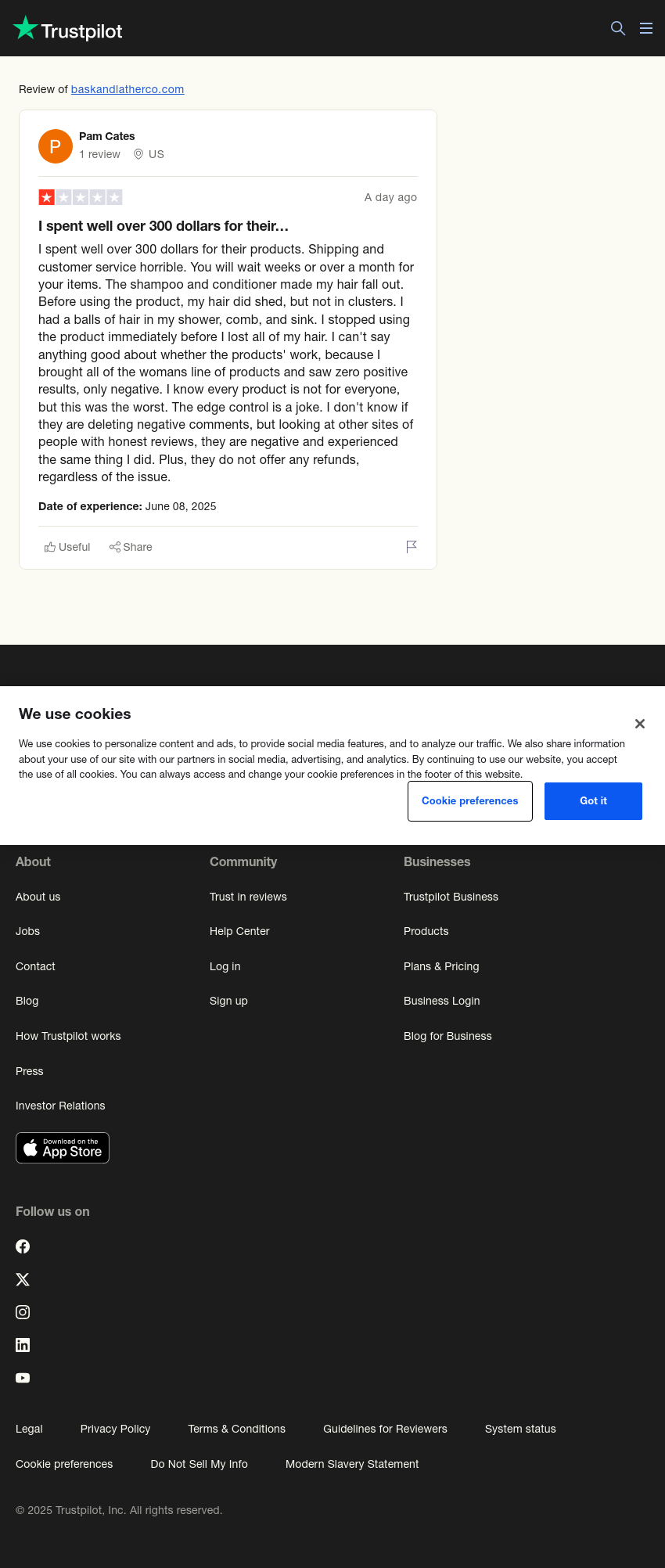The height and width of the screenshot is (1568, 665).
Task: Click Pam Cates orange avatar
Action: point(56,146)
